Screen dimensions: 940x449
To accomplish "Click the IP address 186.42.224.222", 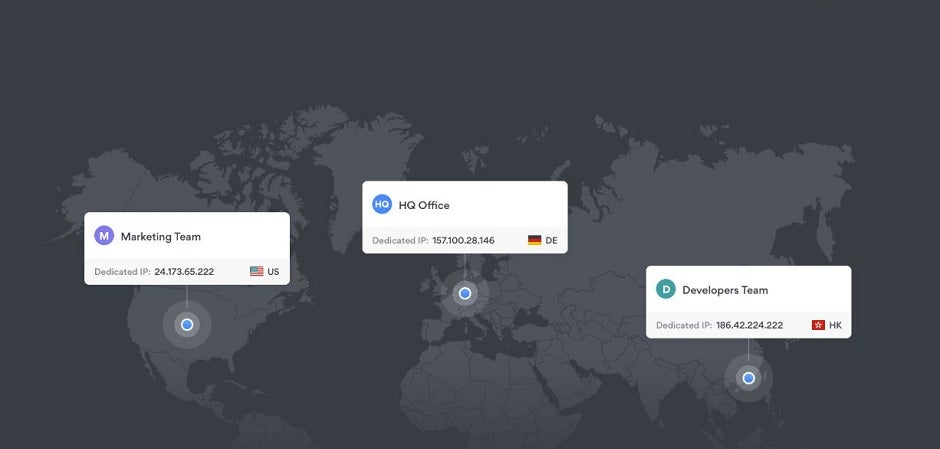I will click(x=749, y=325).
